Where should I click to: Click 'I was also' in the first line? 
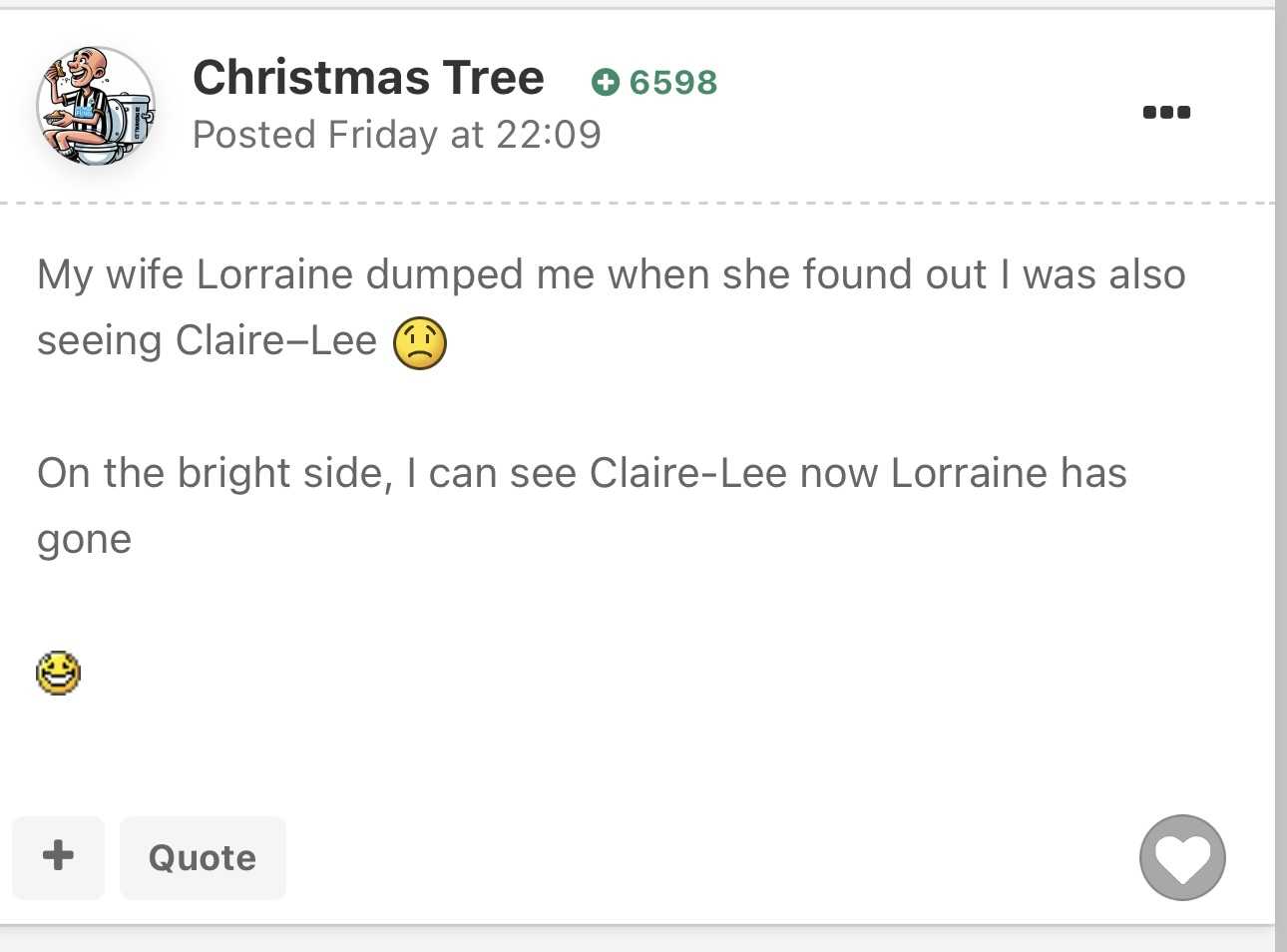[x=1092, y=274]
